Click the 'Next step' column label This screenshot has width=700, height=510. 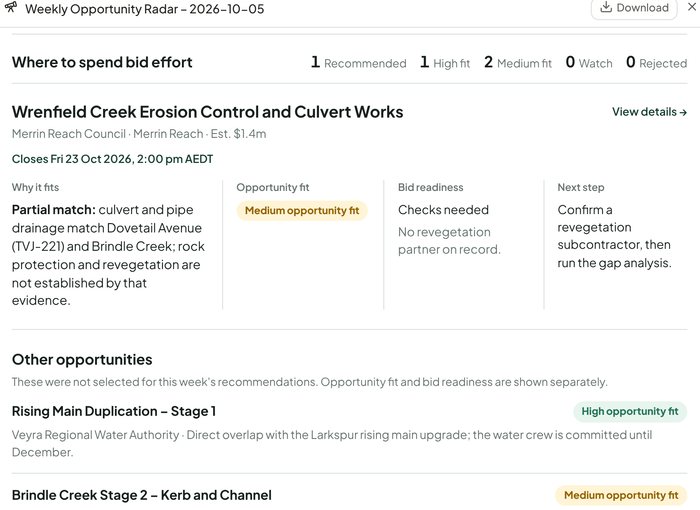click(581, 187)
